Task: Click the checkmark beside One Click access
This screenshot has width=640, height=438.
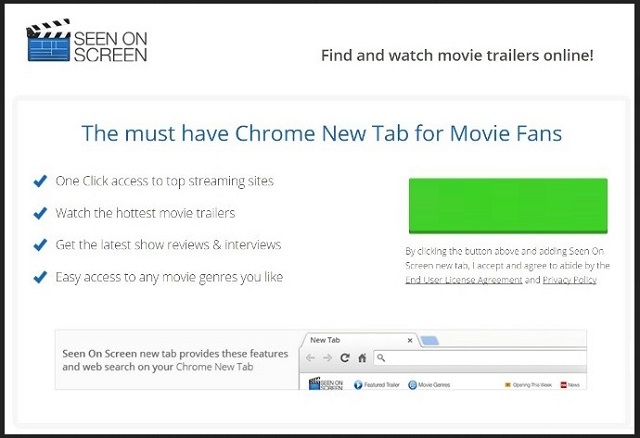Action: click(x=40, y=180)
